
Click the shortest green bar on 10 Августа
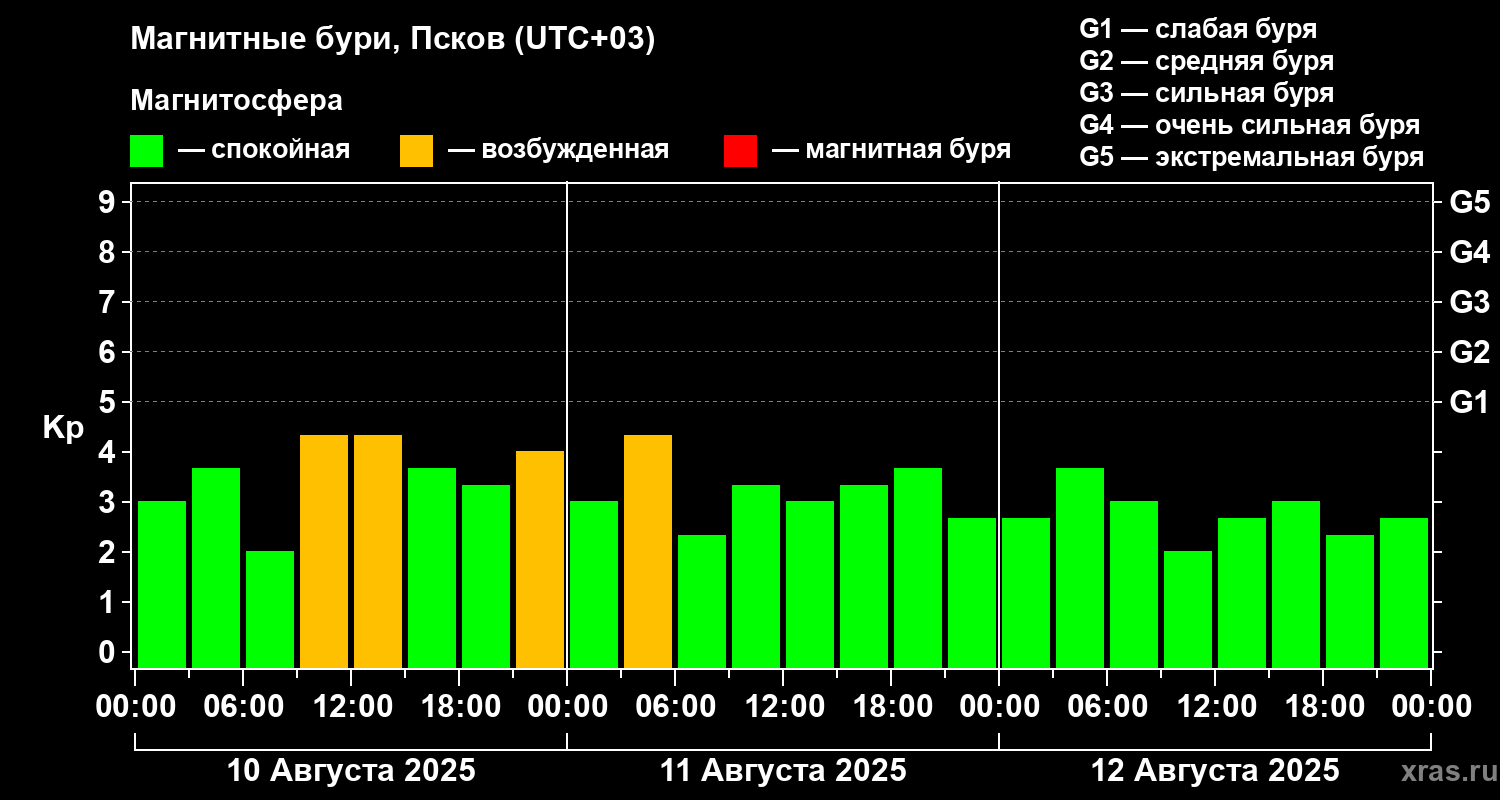(x=270, y=609)
